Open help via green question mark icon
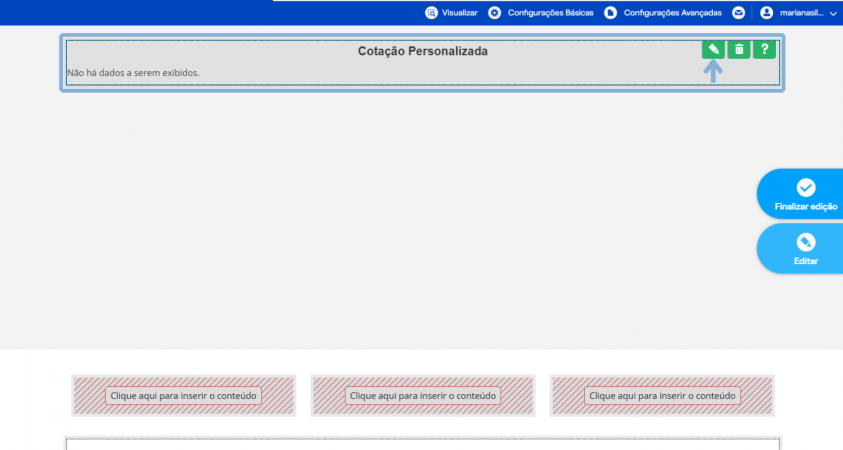 tap(764, 49)
